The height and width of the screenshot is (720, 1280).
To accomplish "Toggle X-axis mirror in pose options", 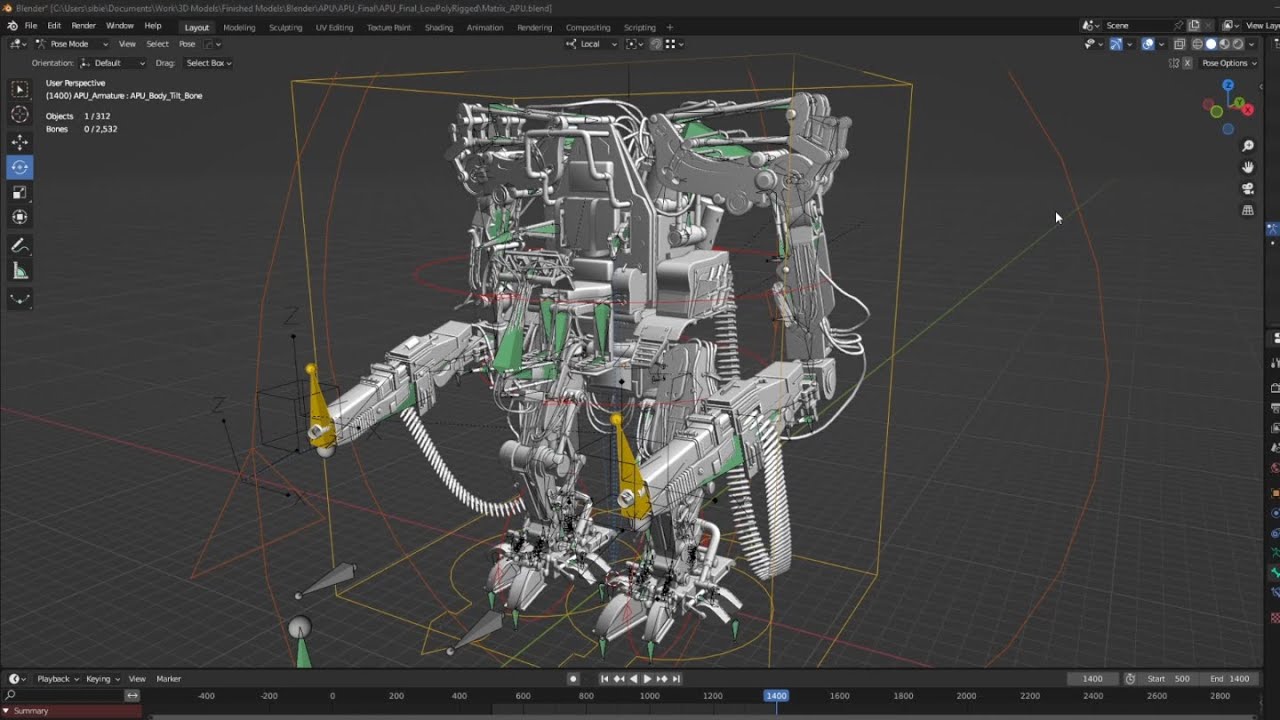I will click(x=1187, y=63).
